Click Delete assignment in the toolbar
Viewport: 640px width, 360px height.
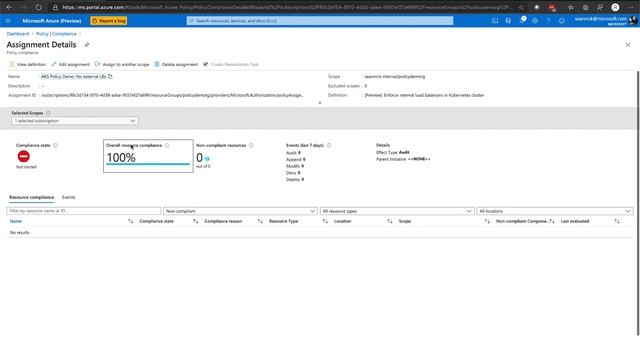coord(176,64)
